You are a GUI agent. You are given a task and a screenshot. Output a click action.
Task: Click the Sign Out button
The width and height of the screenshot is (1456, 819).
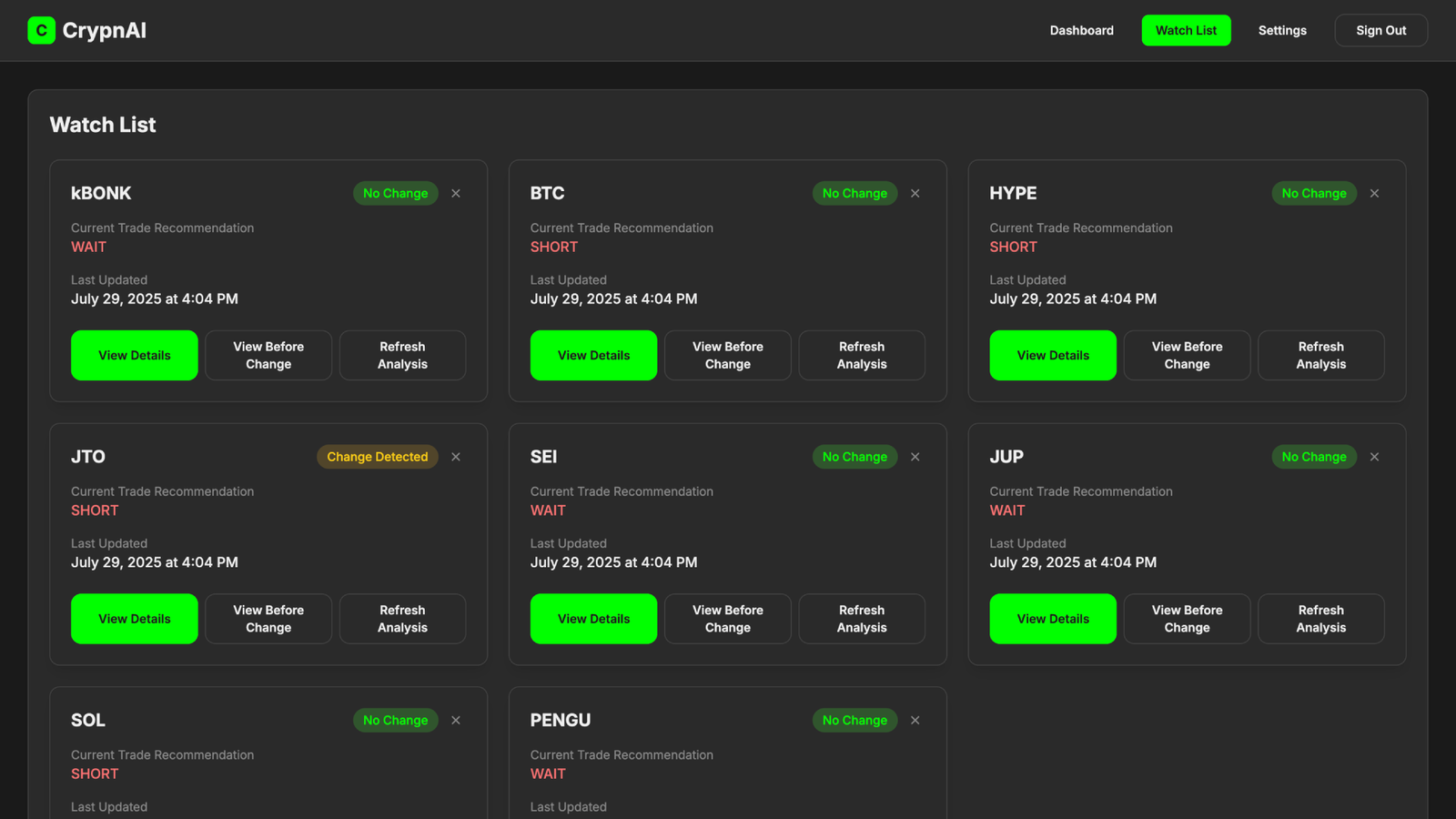[x=1380, y=30]
